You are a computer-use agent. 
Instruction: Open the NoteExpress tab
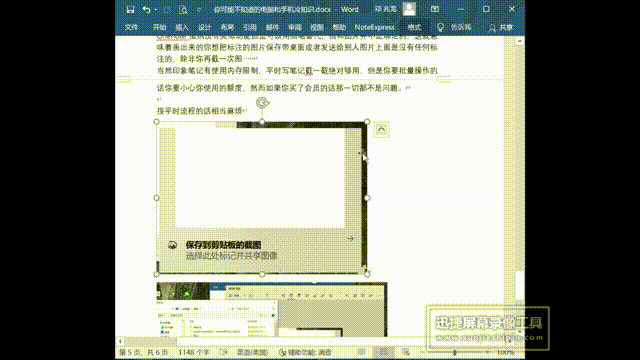pos(374,27)
